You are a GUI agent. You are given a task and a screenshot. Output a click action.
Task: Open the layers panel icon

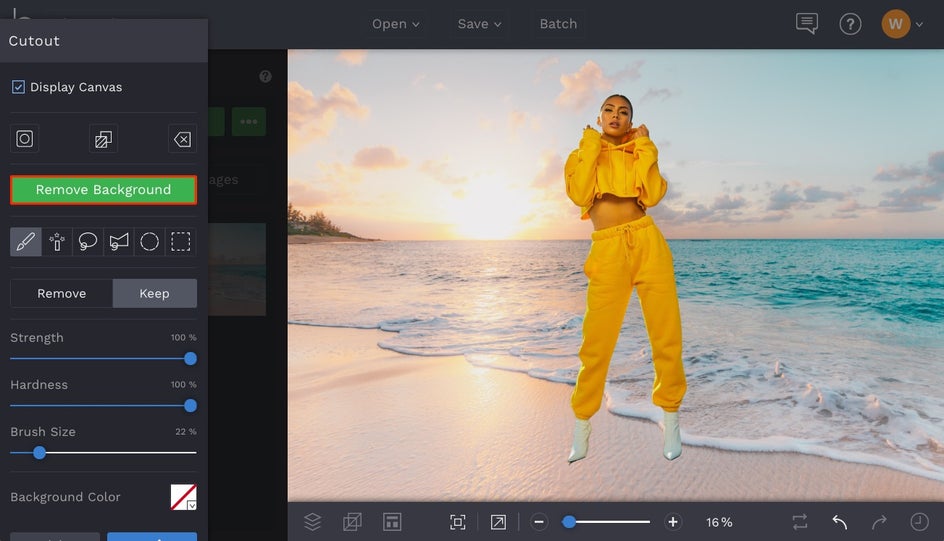[x=313, y=522]
